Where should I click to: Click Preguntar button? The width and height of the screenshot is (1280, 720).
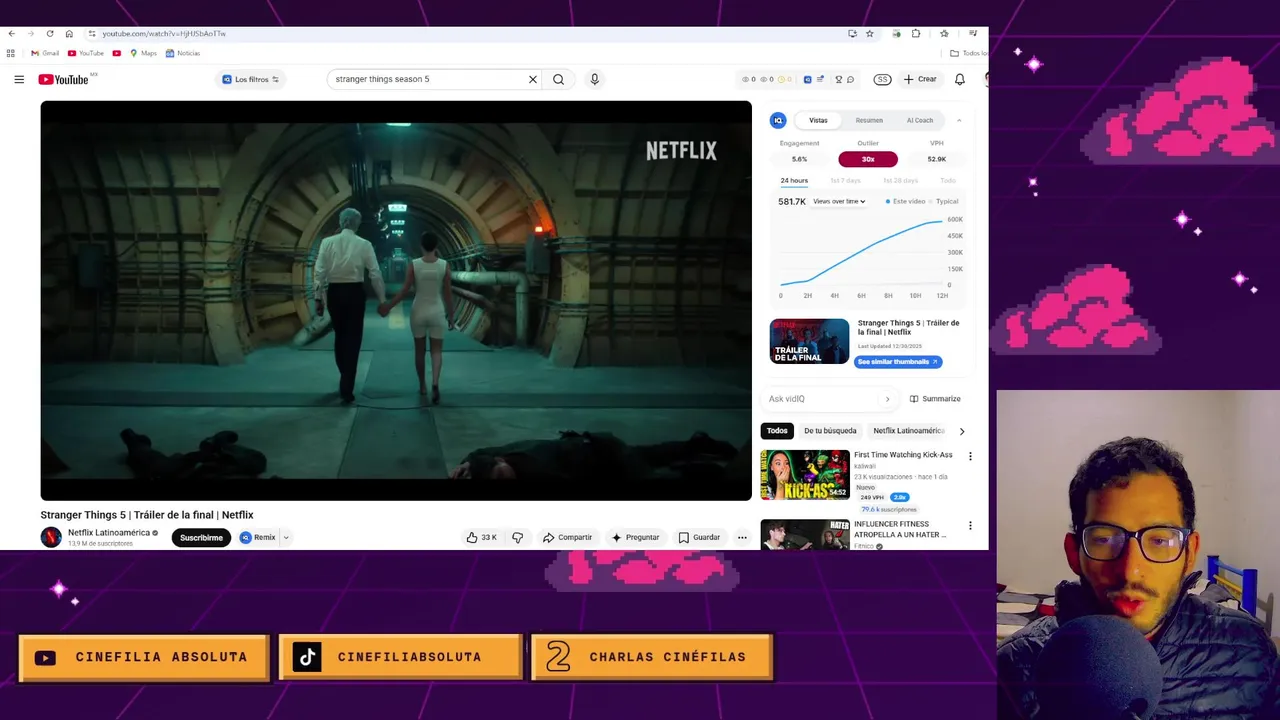point(636,537)
